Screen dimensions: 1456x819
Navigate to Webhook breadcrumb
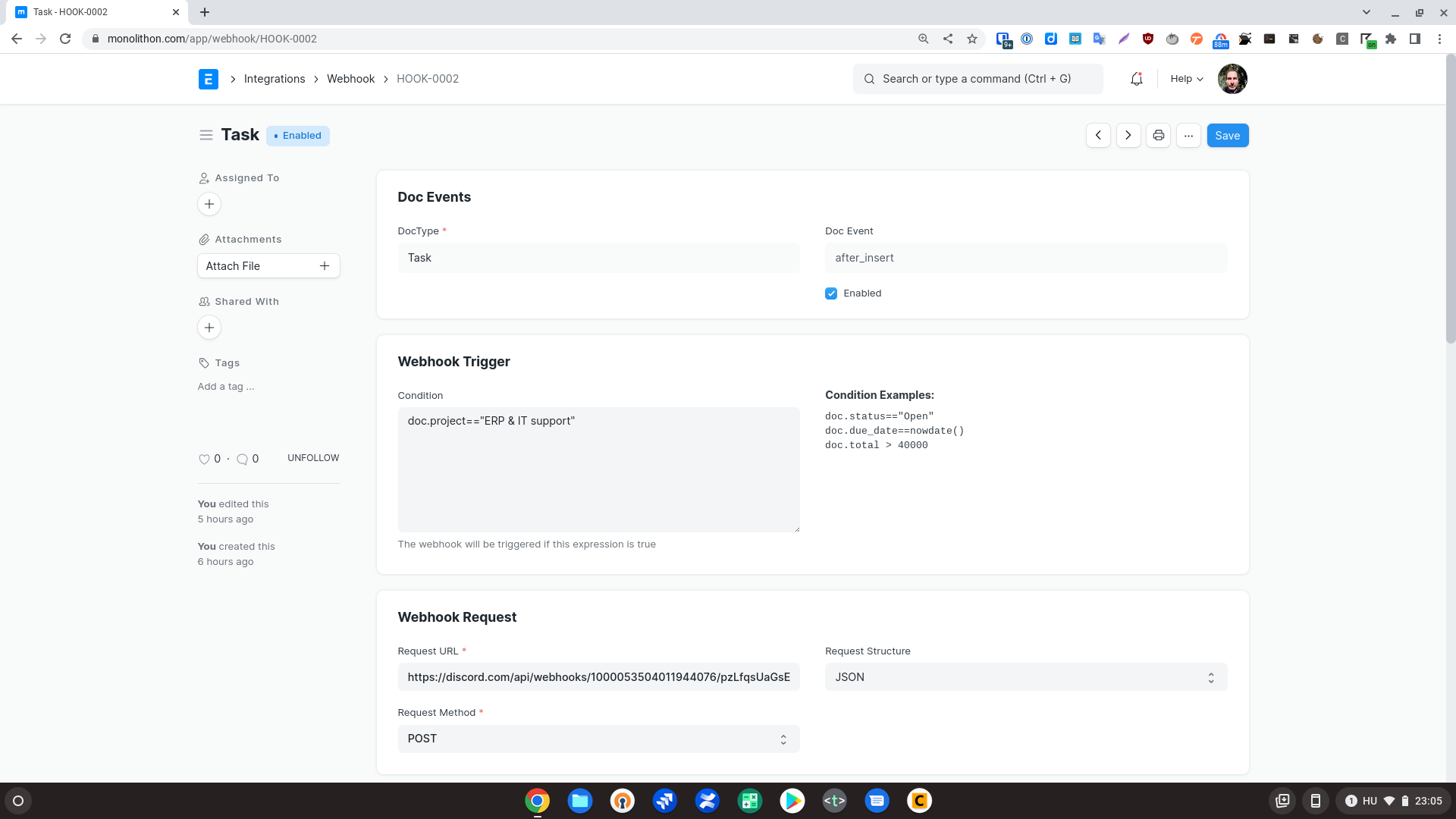click(x=350, y=79)
